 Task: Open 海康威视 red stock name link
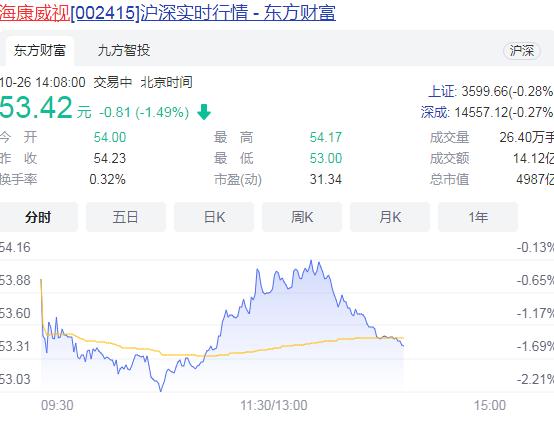35,13
